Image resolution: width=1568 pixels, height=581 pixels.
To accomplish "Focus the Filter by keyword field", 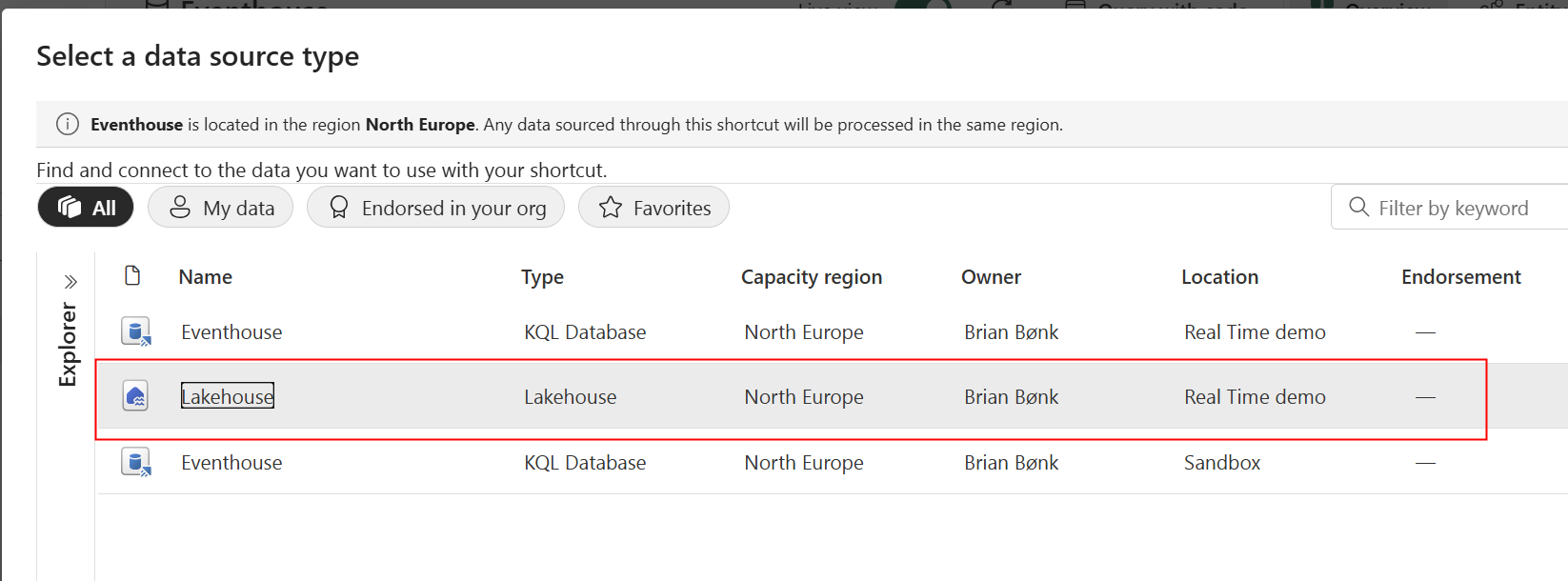I will [x=1453, y=208].
